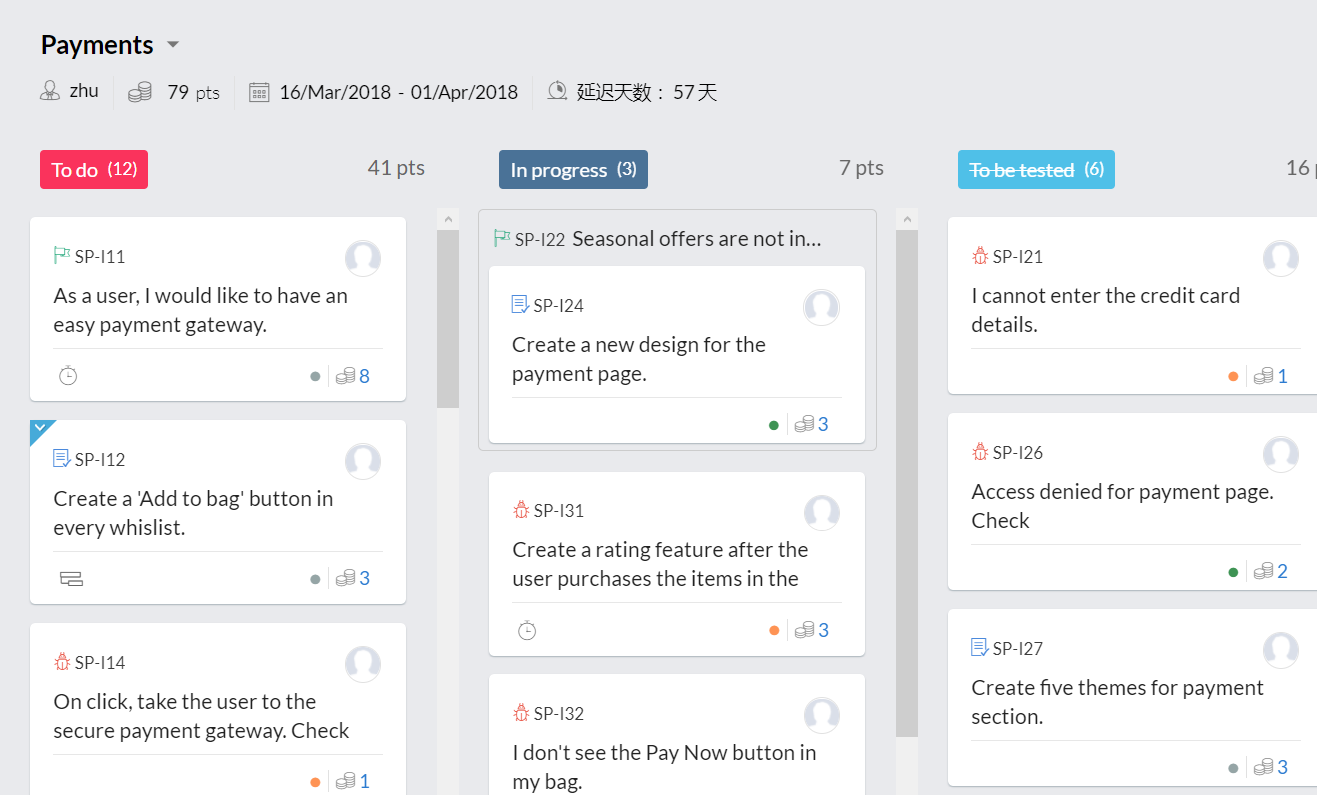
Task: Click orange priority dot on card SP-I21
Action: pyautogui.click(x=1233, y=377)
